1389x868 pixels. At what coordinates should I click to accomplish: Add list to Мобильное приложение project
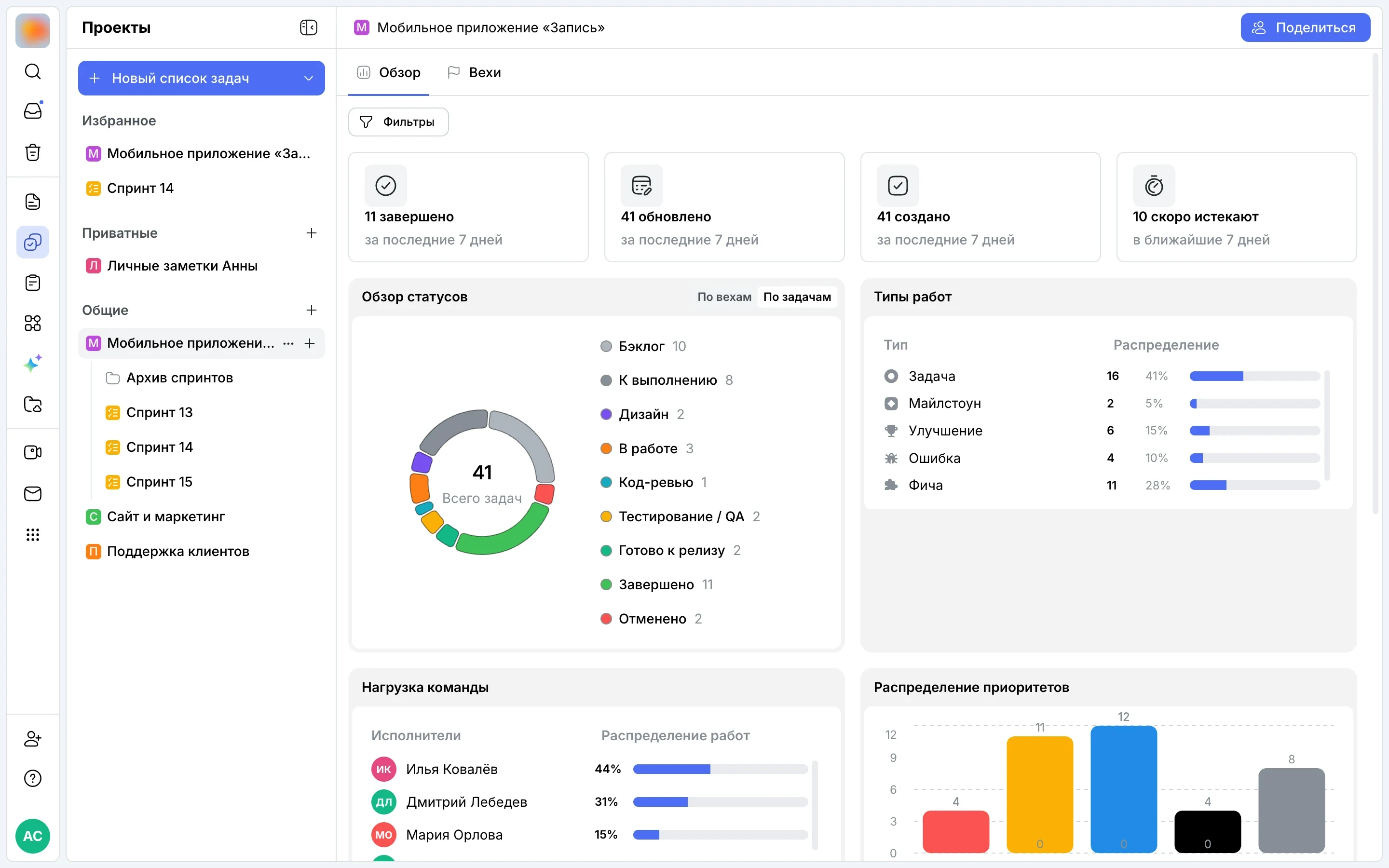coord(309,343)
